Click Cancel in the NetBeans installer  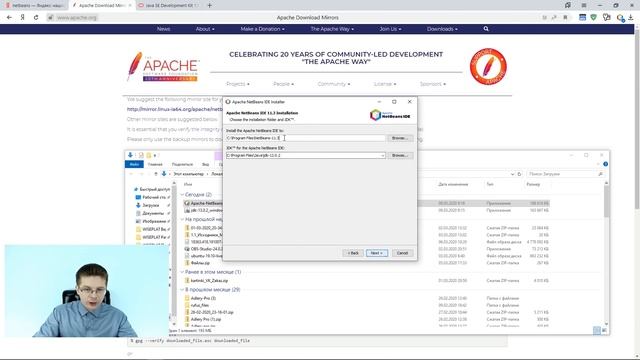point(402,253)
